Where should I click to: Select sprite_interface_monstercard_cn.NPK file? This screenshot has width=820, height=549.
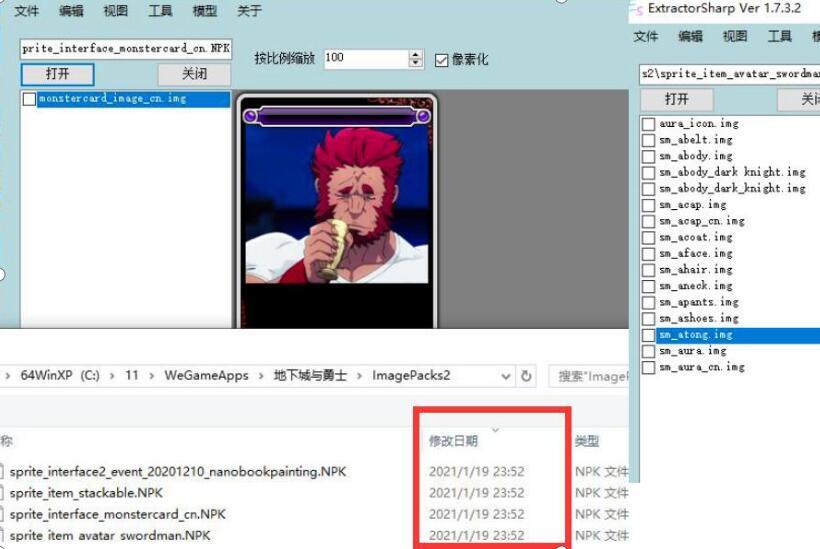point(118,514)
